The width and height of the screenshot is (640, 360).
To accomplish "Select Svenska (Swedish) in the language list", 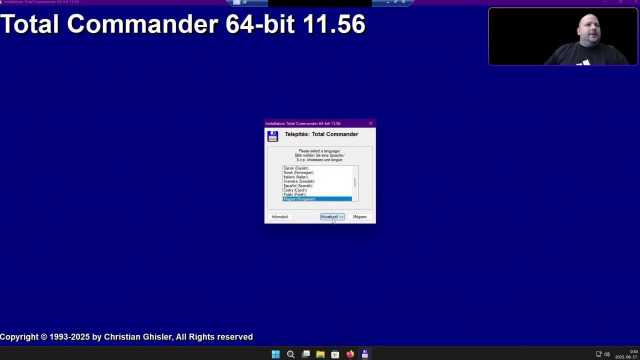I will [317, 181].
